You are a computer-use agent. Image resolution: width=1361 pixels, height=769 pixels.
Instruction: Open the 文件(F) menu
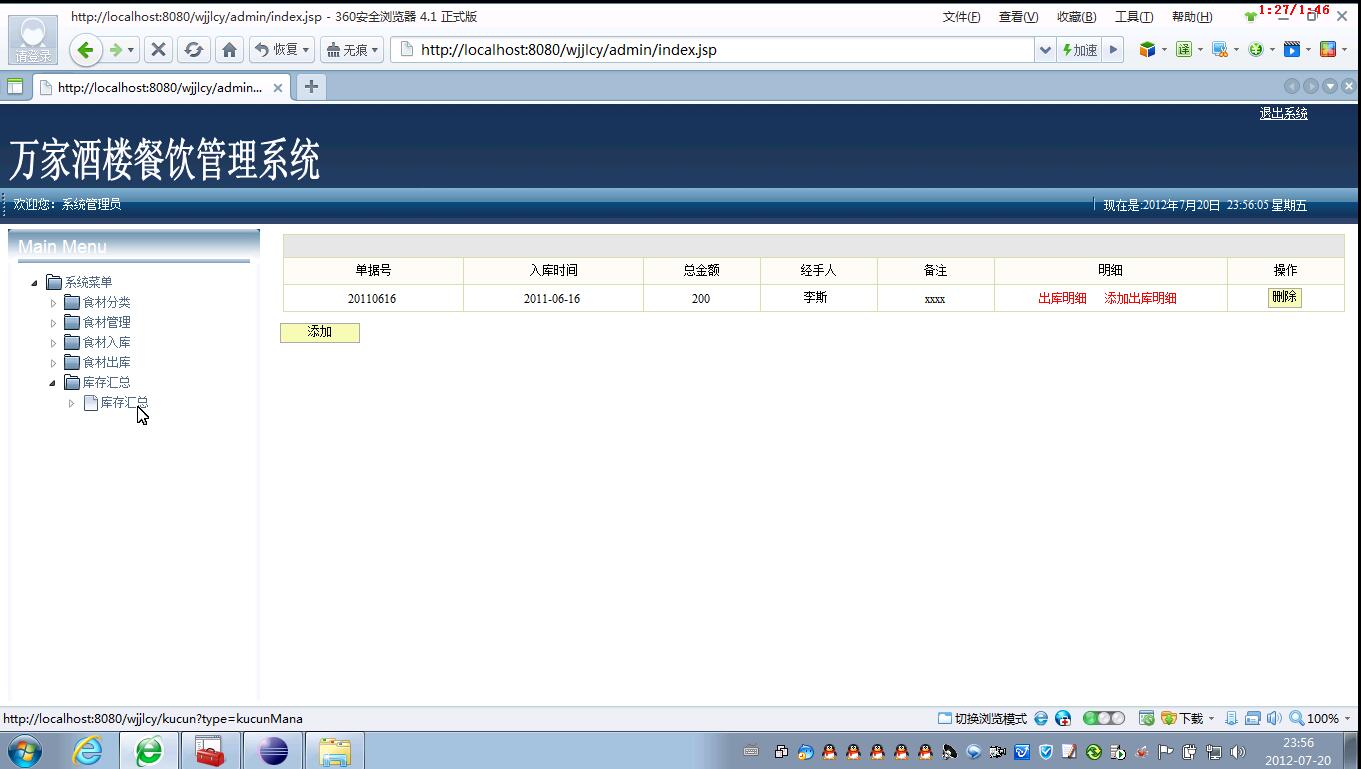click(961, 17)
